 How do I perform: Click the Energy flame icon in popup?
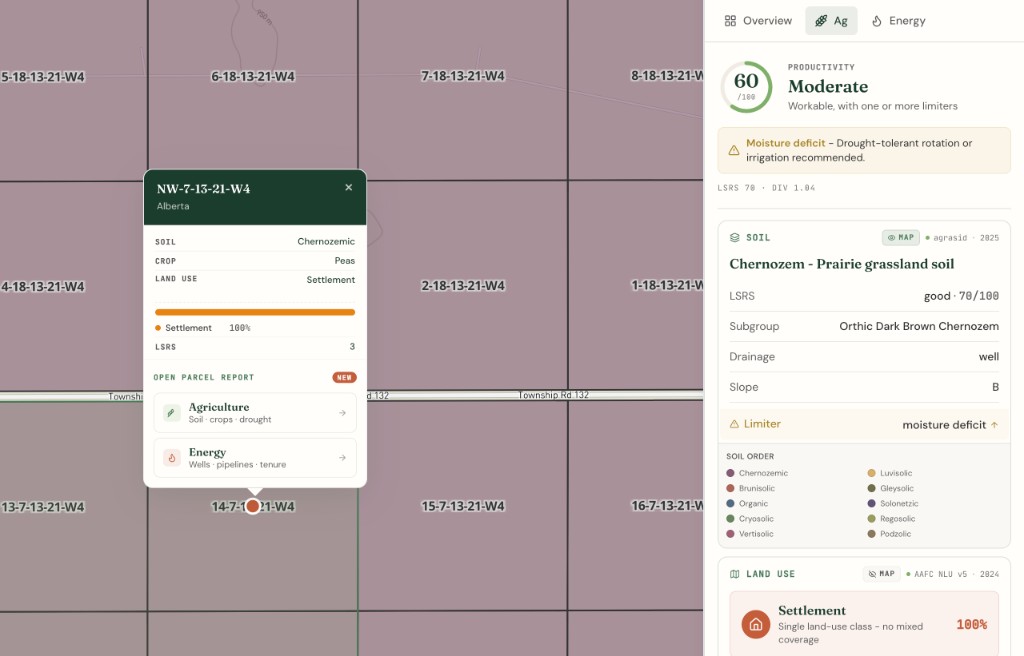[171, 458]
